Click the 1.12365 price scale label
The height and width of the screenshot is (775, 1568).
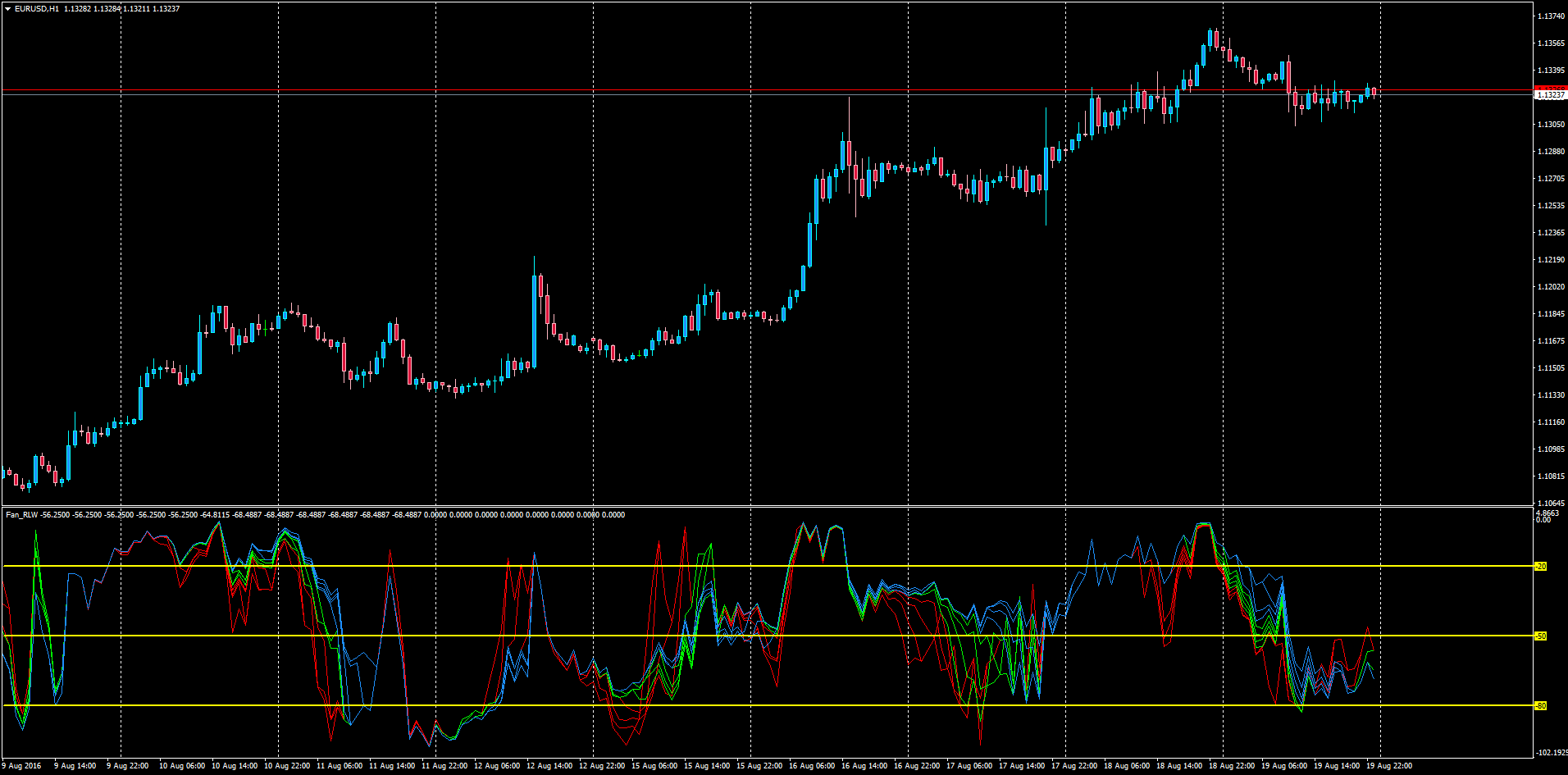coord(1551,233)
